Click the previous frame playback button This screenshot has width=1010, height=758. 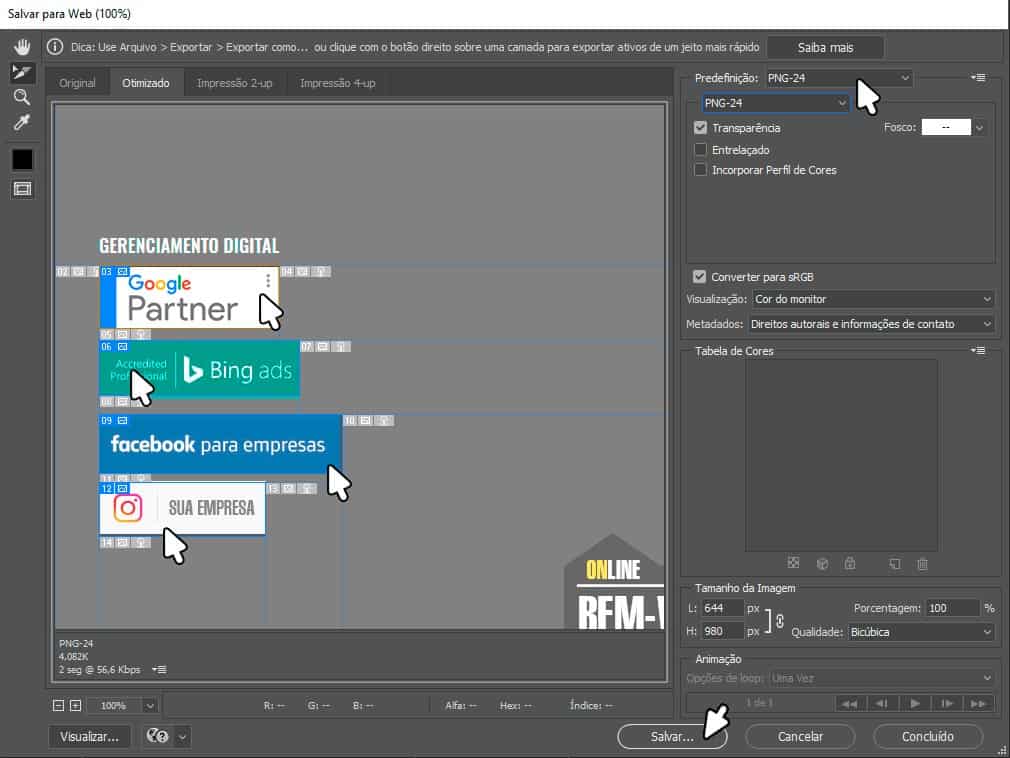pyautogui.click(x=882, y=703)
